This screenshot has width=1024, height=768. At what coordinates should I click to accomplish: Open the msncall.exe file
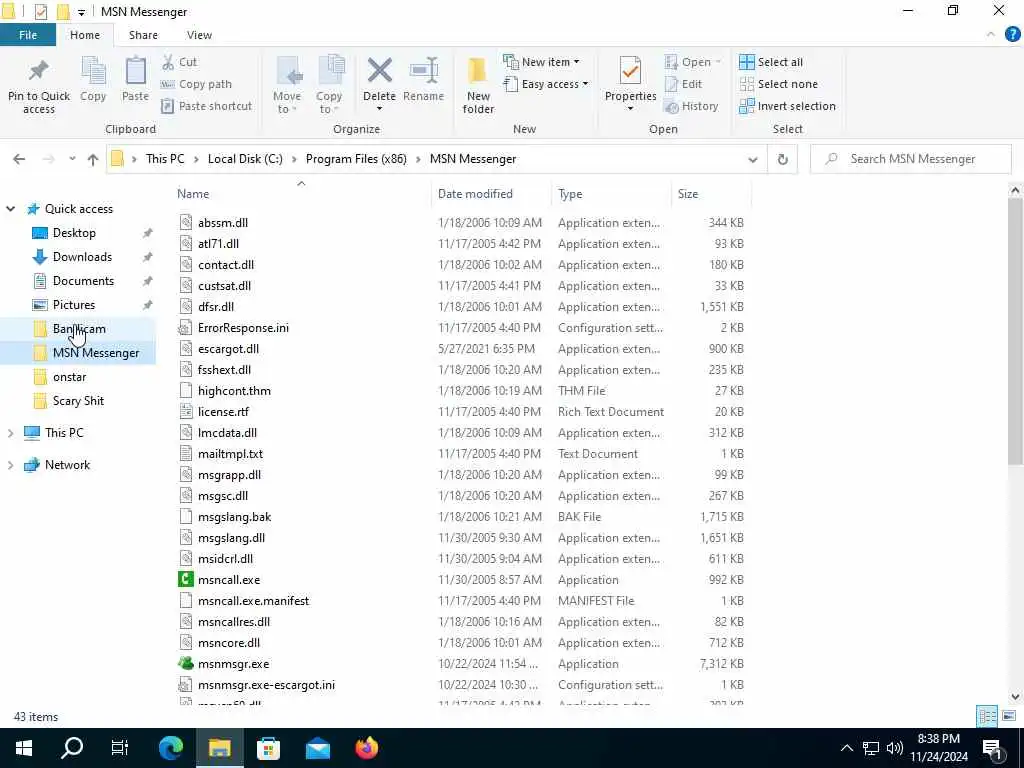pos(229,580)
